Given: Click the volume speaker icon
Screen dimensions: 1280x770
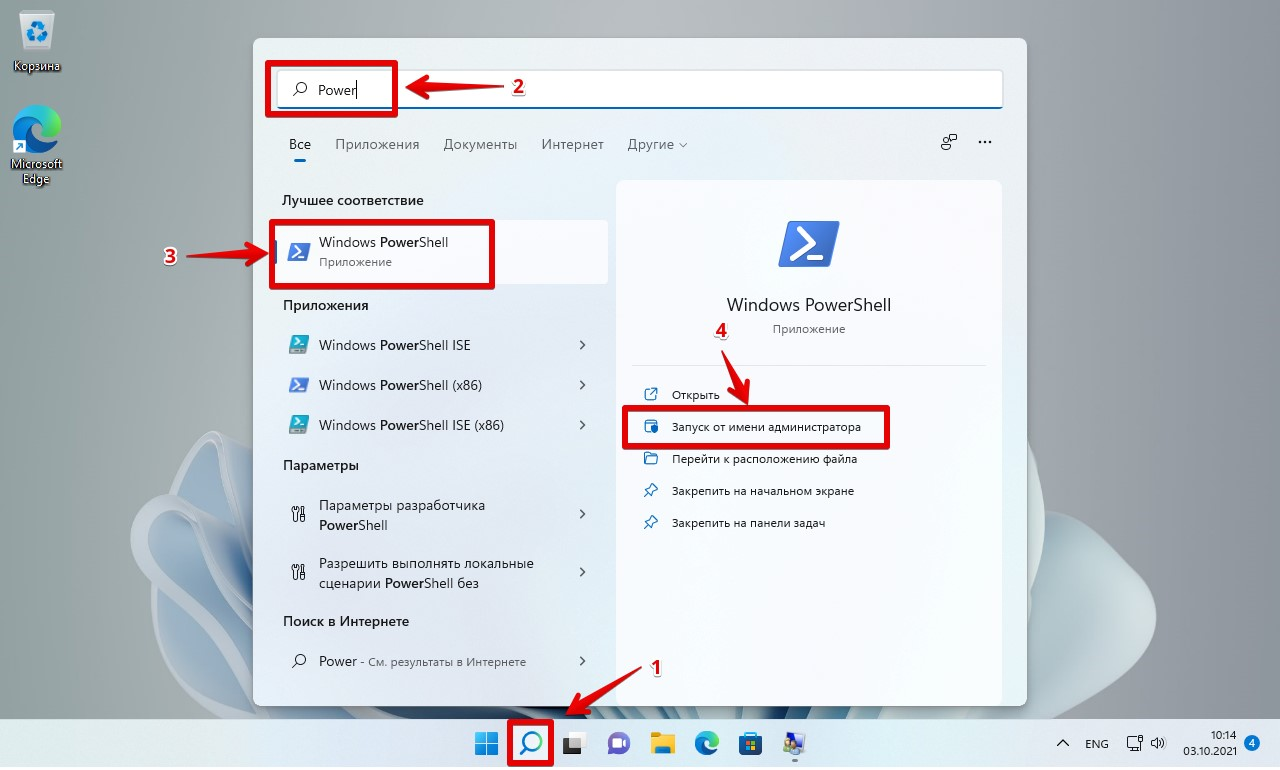Looking at the screenshot, I should (1158, 744).
